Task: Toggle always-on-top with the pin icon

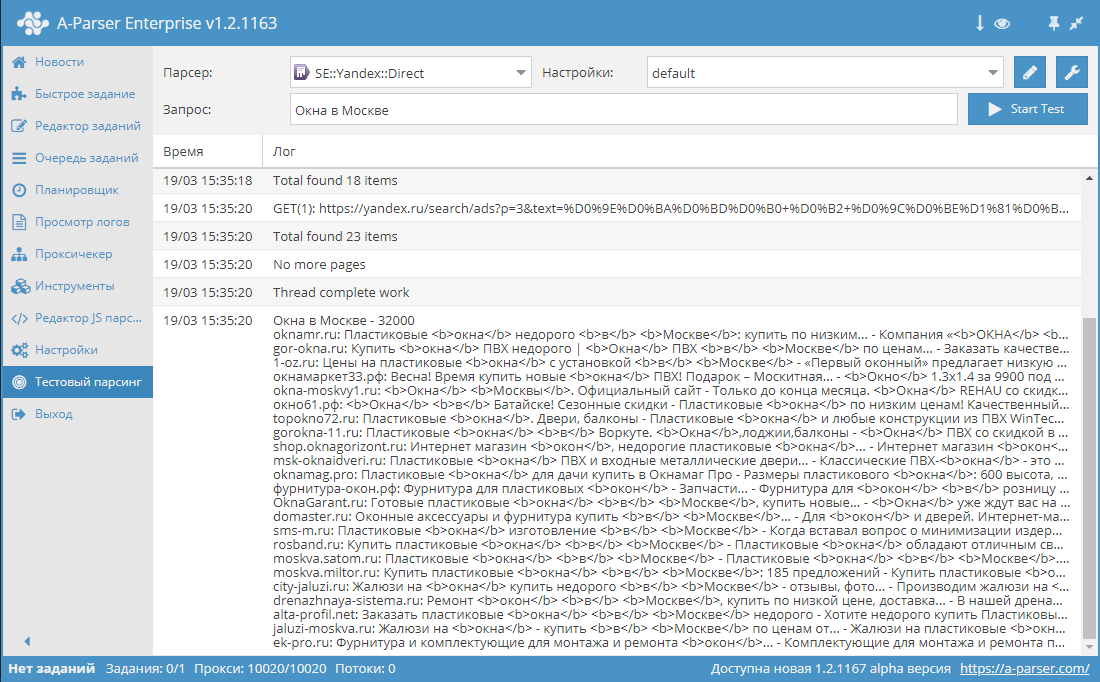Action: pos(1053,22)
